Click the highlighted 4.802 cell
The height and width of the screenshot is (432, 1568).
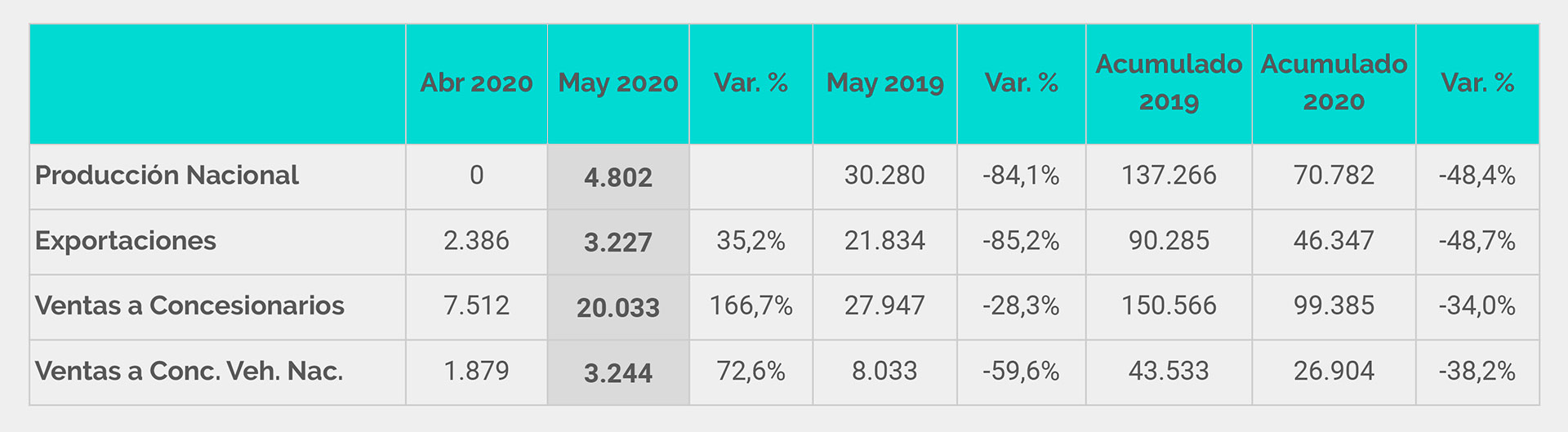click(x=618, y=177)
